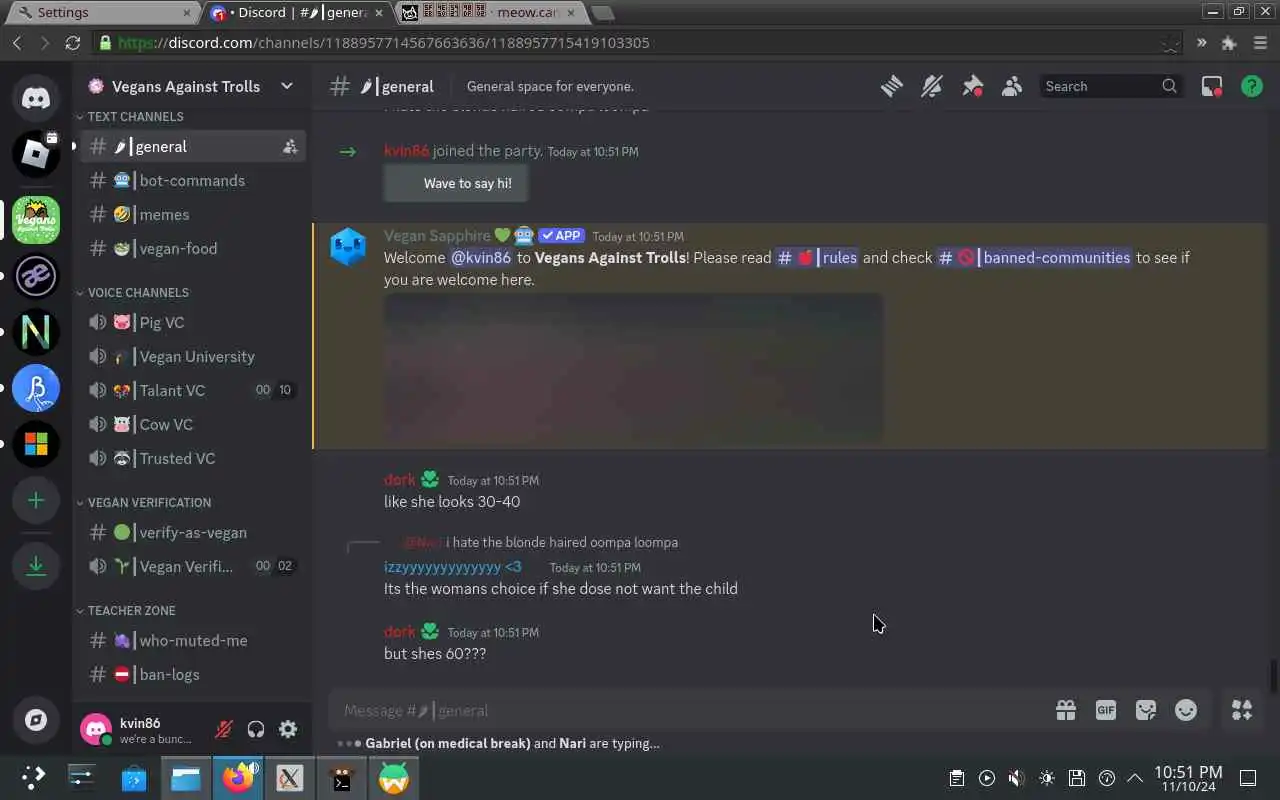Click Wave to say hi button

click(456, 183)
